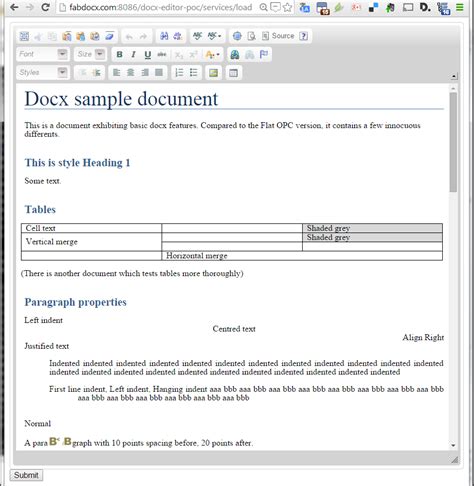Click the Copy icon in editor toolbar

click(52, 36)
